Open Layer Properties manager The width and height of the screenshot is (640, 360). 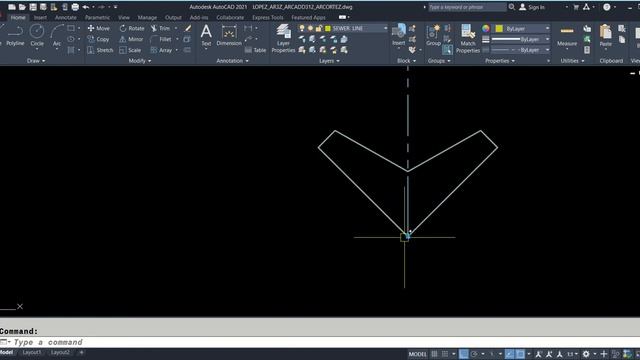283,38
